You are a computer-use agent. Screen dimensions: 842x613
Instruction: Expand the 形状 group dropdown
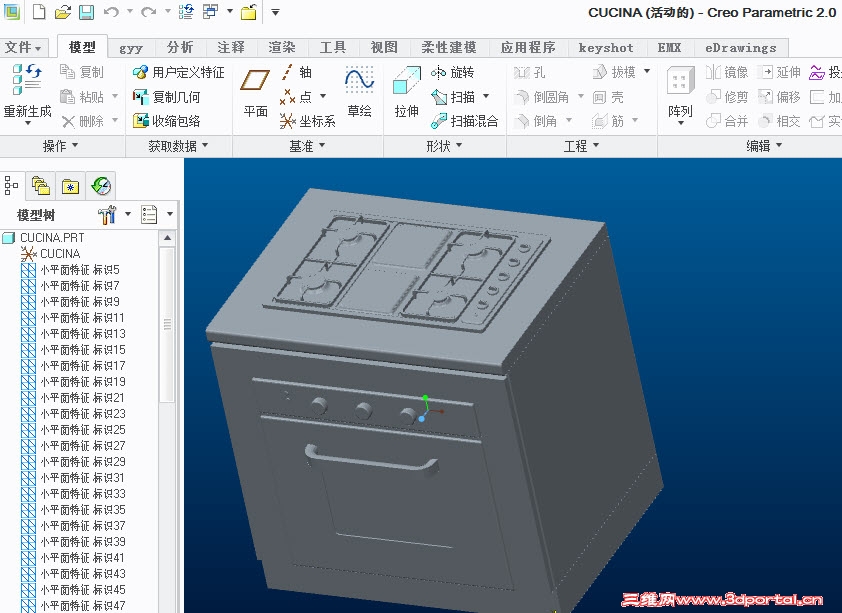(444, 146)
